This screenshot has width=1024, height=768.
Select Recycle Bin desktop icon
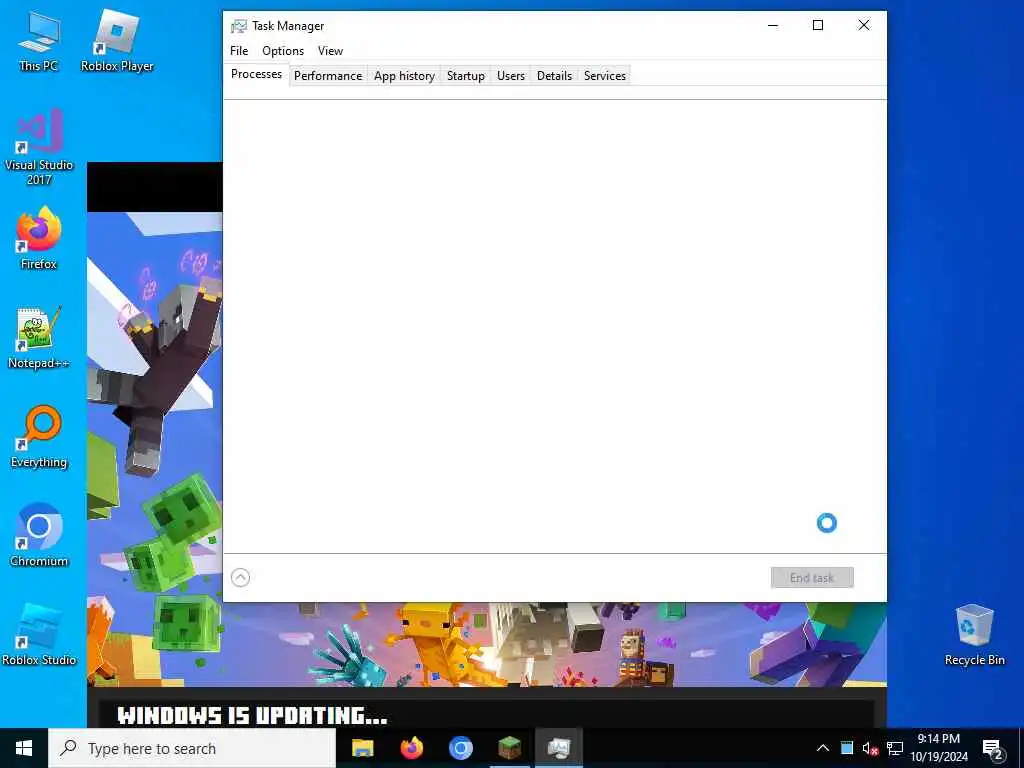[x=974, y=635]
